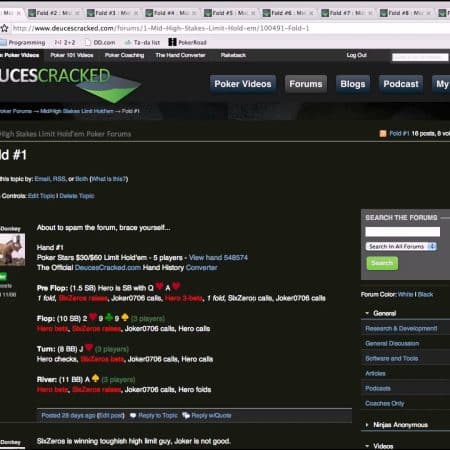Image resolution: width=450 pixels, height=450 pixels.
Task: Open the Research & Development forum
Action: [x=401, y=329]
